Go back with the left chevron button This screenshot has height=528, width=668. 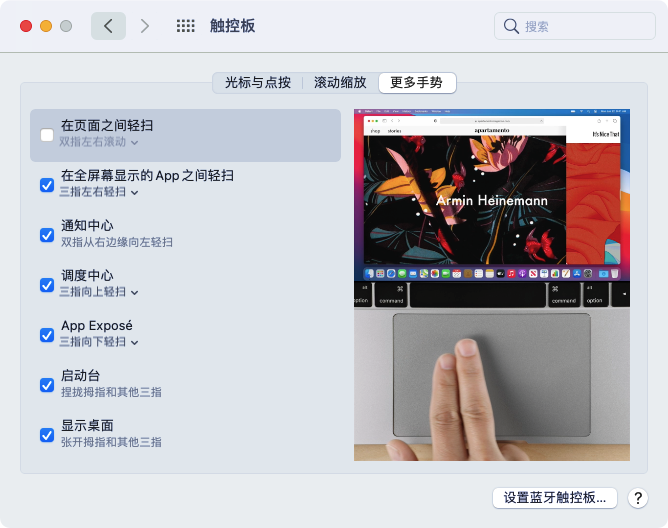108,26
